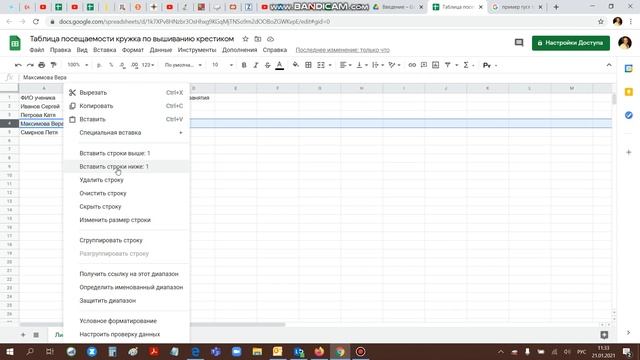Screen dimensions: 640x360
Task: Choose Изменить размер строки
Action: pos(126,220)
